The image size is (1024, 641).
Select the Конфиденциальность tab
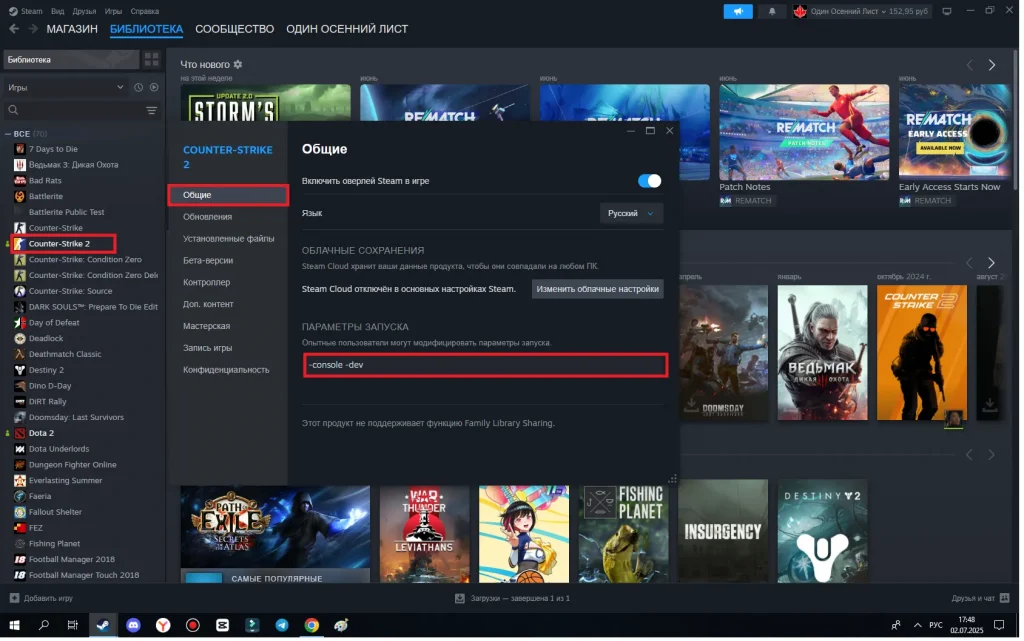(228, 369)
